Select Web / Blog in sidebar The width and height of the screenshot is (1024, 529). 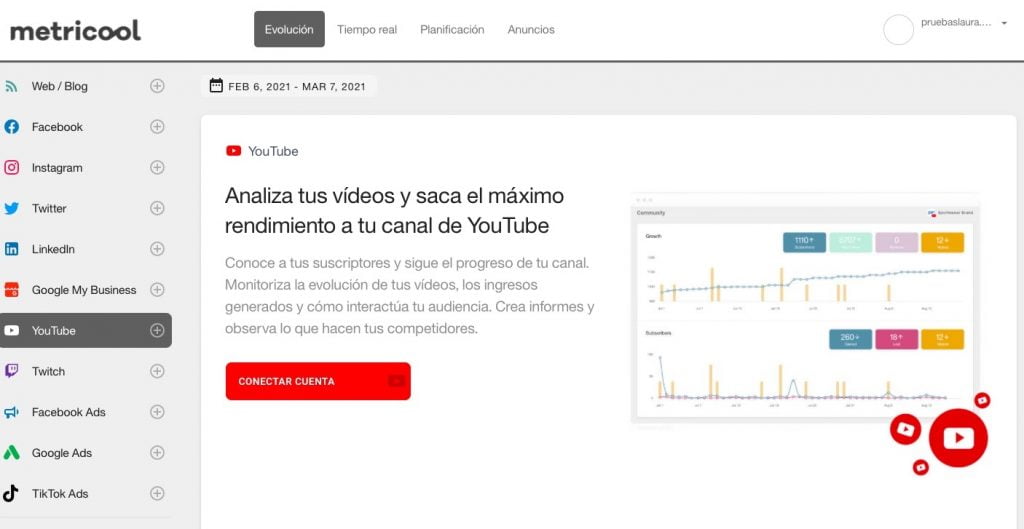click(59, 86)
